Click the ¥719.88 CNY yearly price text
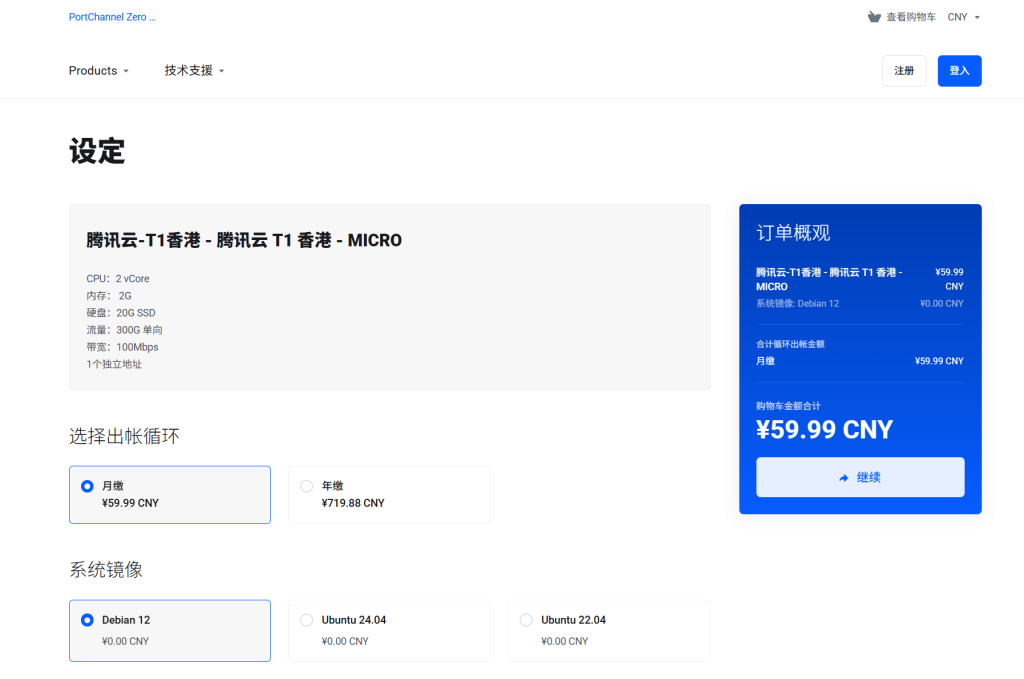Image resolution: width=1024 pixels, height=679 pixels. click(x=353, y=503)
